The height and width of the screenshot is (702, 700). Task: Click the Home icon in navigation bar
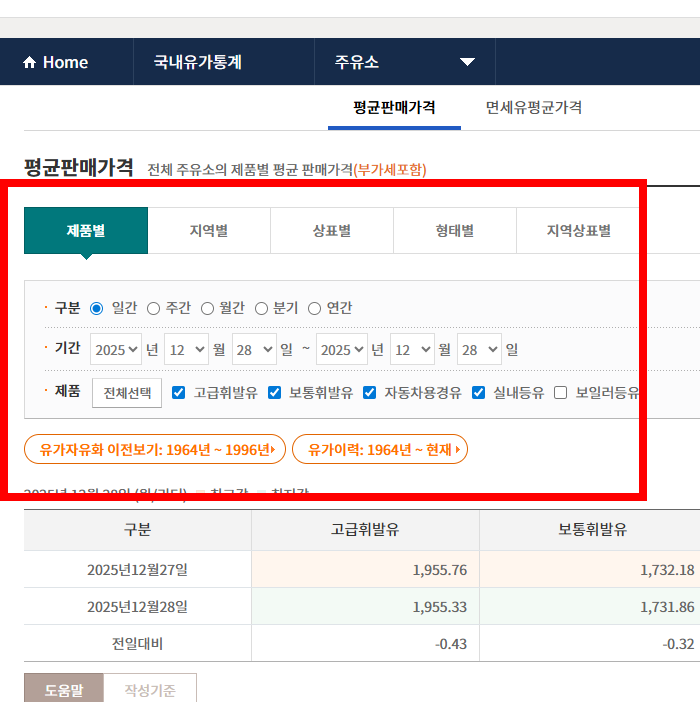tap(30, 62)
